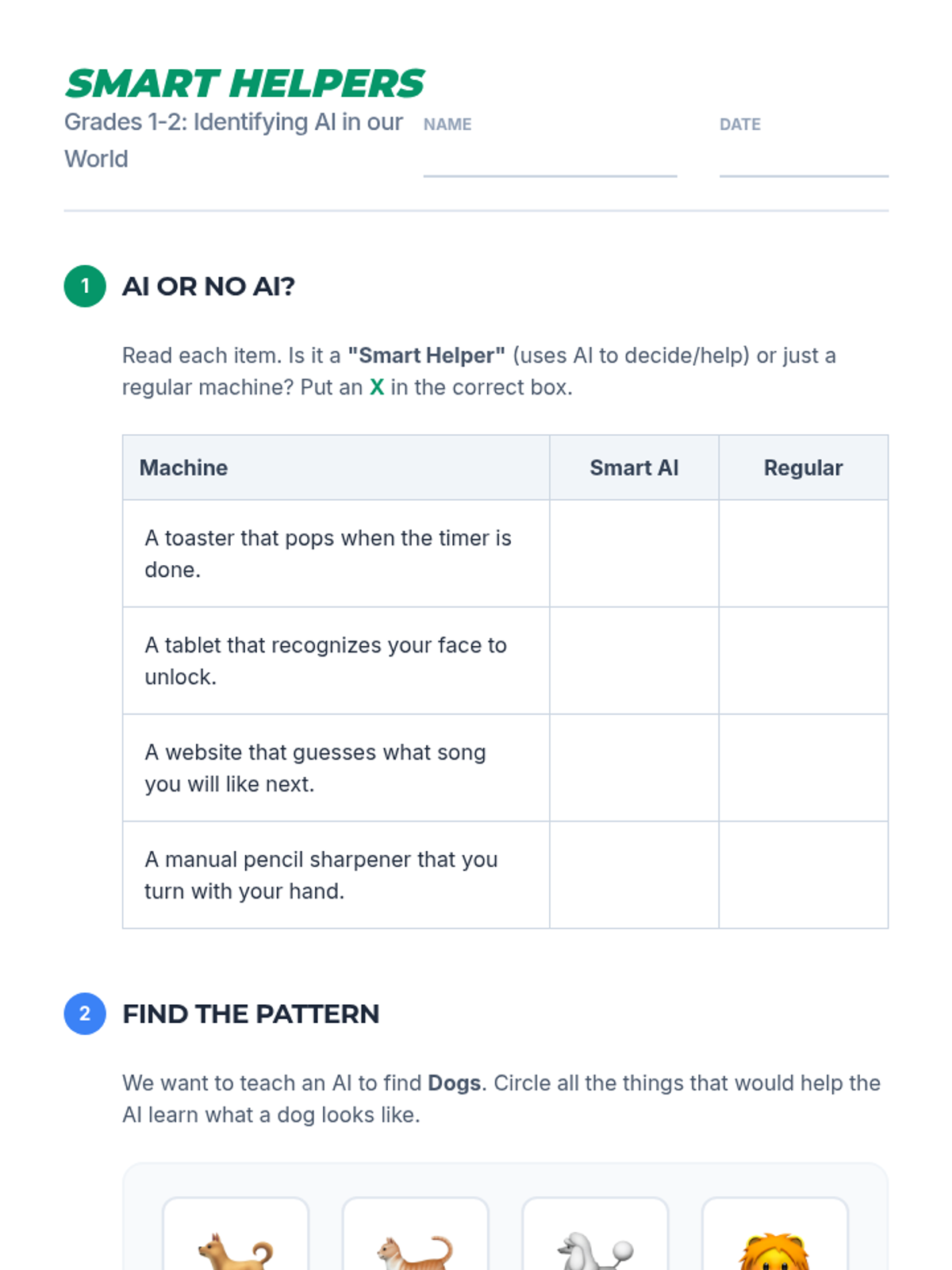Tick Smart AI box for song-guessing website

click(x=634, y=768)
